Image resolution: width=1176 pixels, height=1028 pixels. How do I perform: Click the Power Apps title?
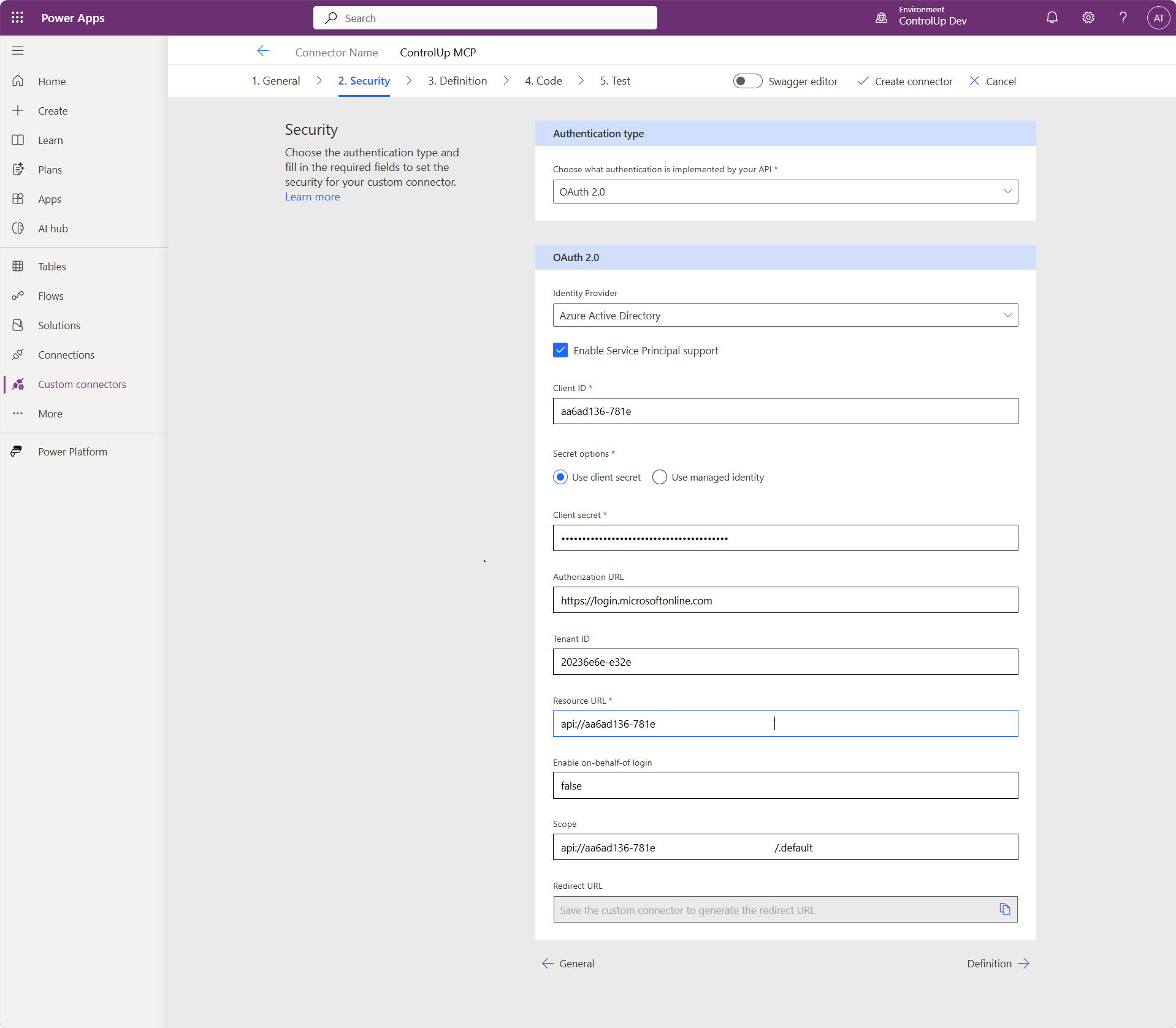point(73,18)
